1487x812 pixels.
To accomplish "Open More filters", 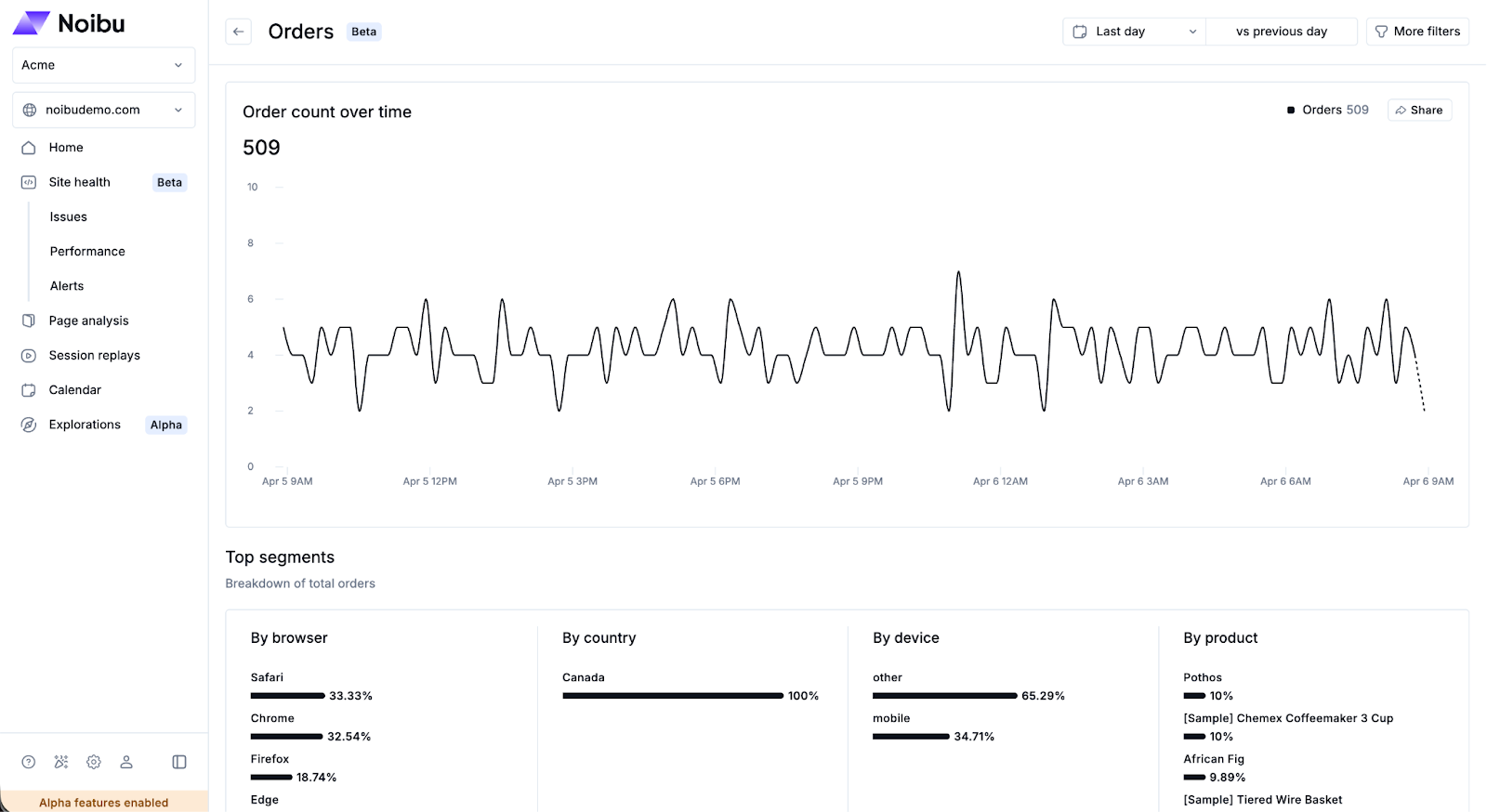I will 1417,32.
